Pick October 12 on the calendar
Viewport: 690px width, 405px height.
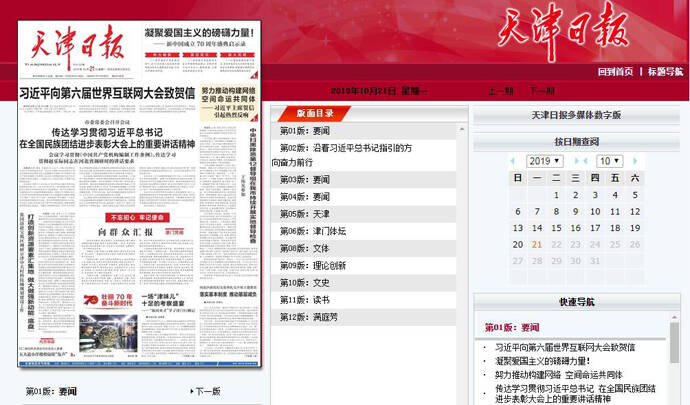(x=635, y=212)
